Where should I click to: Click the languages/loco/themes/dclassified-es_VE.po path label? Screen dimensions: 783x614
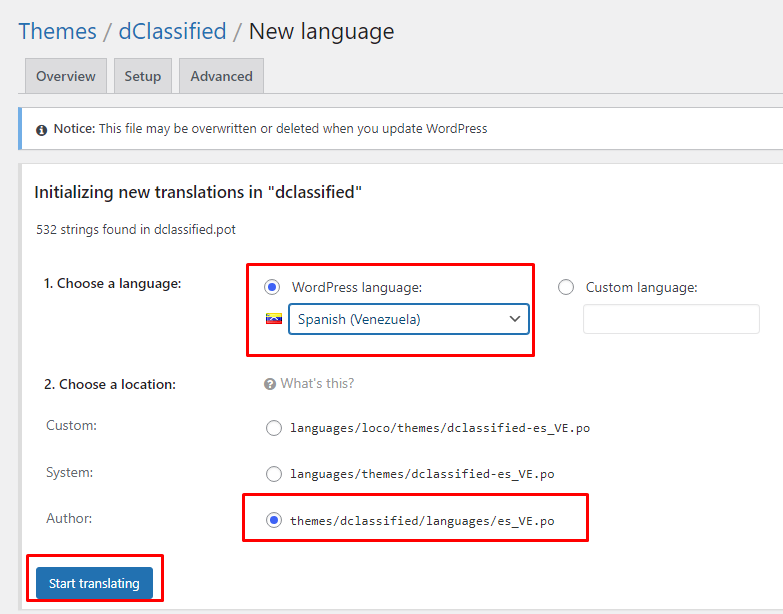[440, 428]
